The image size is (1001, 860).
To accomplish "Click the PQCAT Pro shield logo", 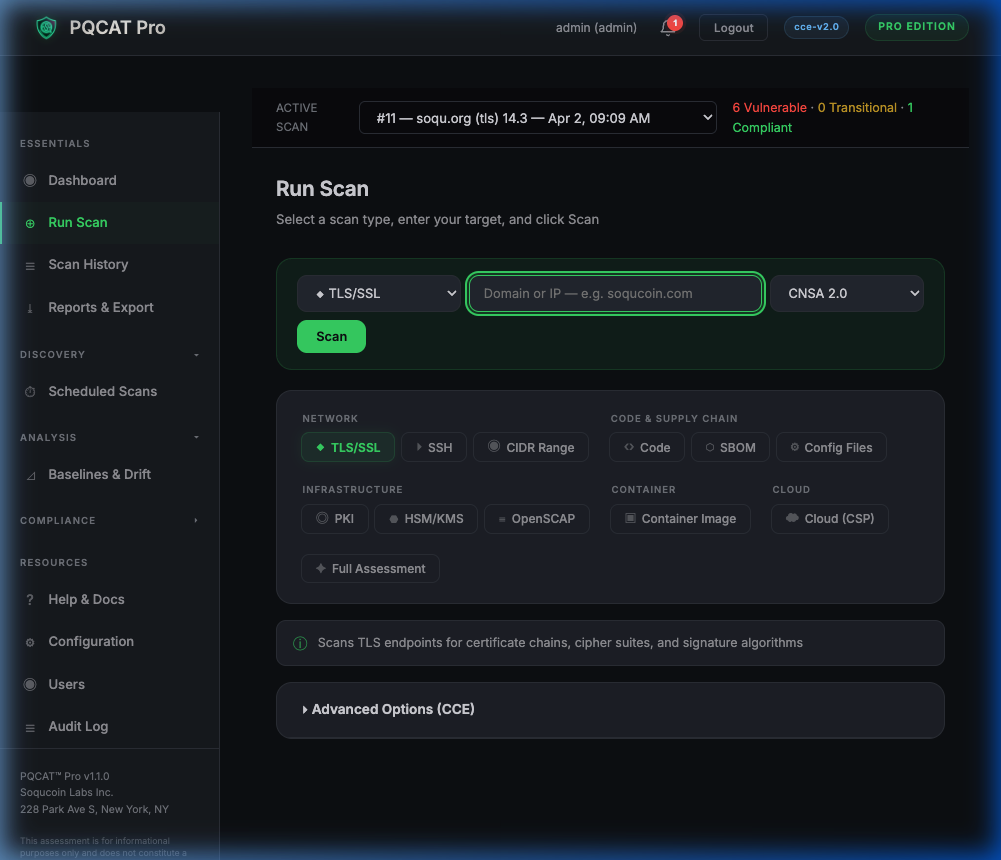I will pyautogui.click(x=44, y=27).
